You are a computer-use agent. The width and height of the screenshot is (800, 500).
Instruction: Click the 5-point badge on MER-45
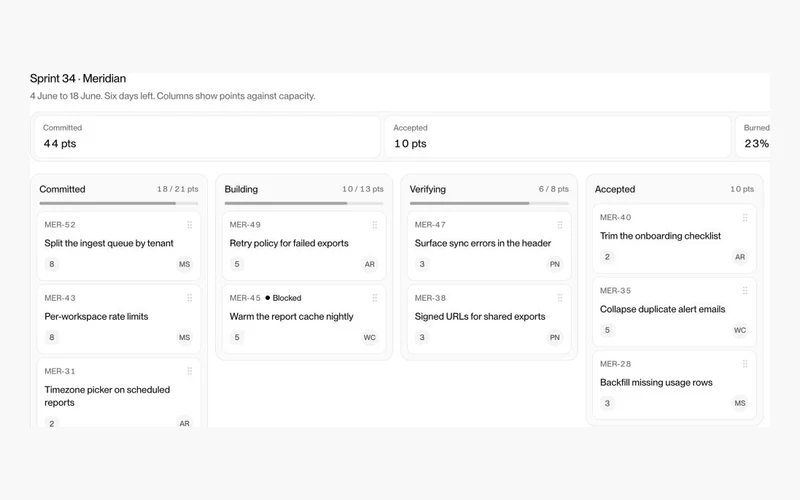pyautogui.click(x=237, y=337)
